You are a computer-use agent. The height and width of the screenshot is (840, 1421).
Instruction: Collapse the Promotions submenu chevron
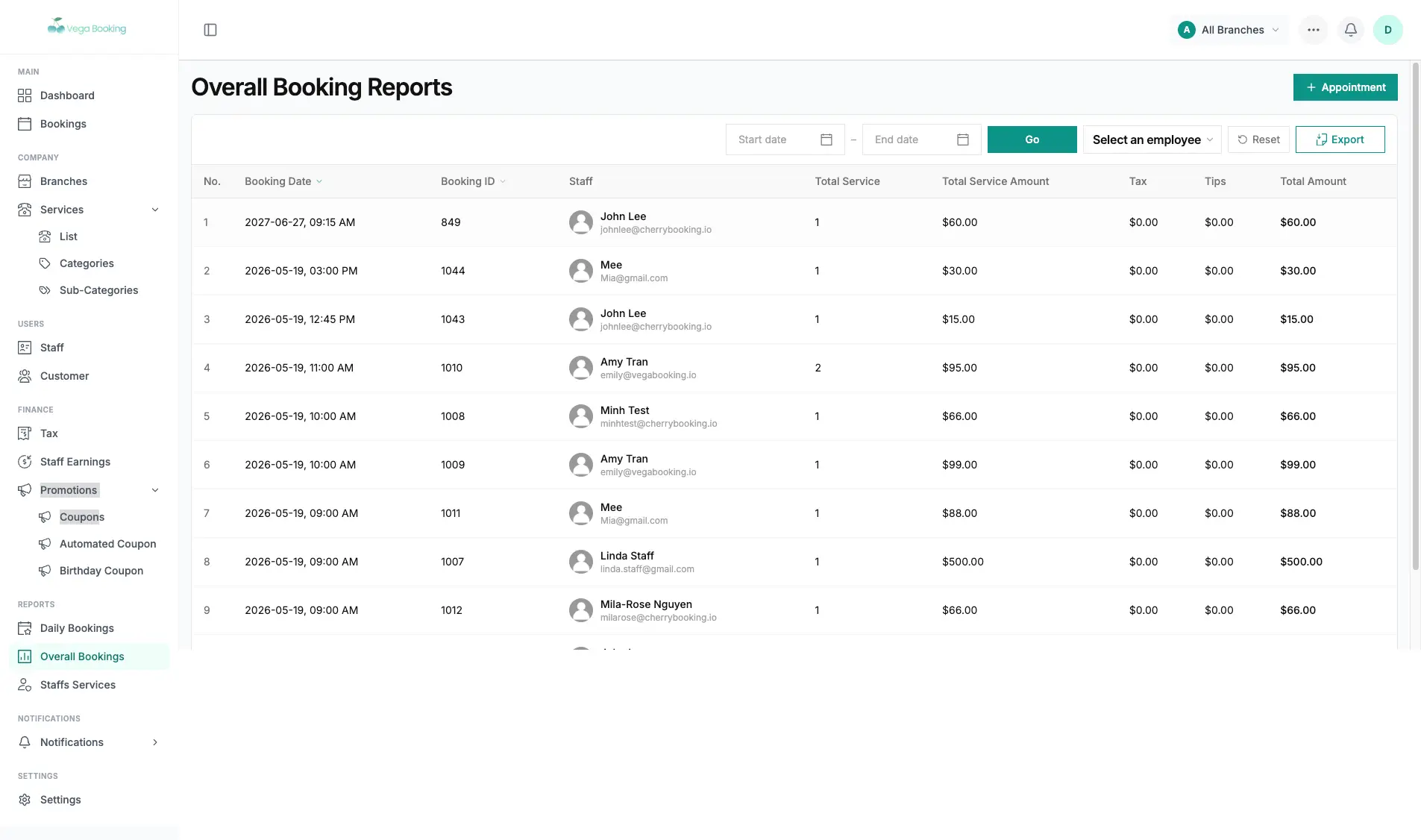(155, 490)
